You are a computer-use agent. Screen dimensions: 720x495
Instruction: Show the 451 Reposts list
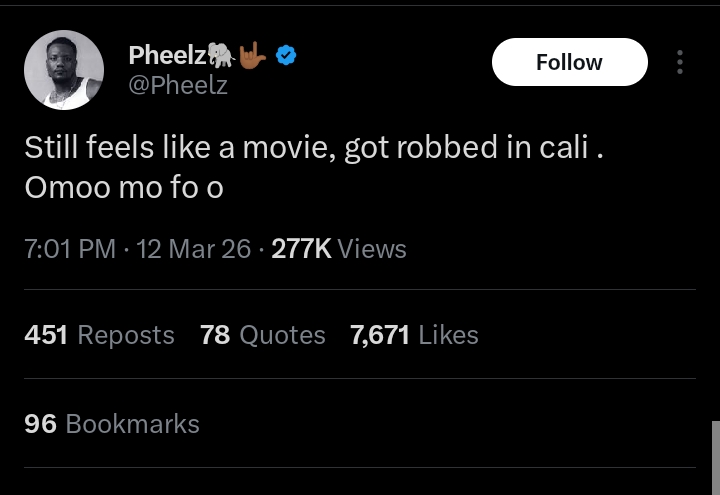pyautogui.click(x=99, y=335)
